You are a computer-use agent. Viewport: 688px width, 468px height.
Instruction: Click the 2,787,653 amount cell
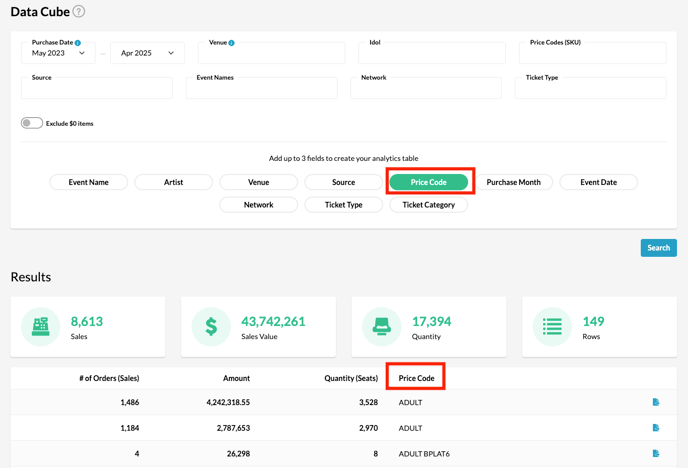tap(233, 428)
